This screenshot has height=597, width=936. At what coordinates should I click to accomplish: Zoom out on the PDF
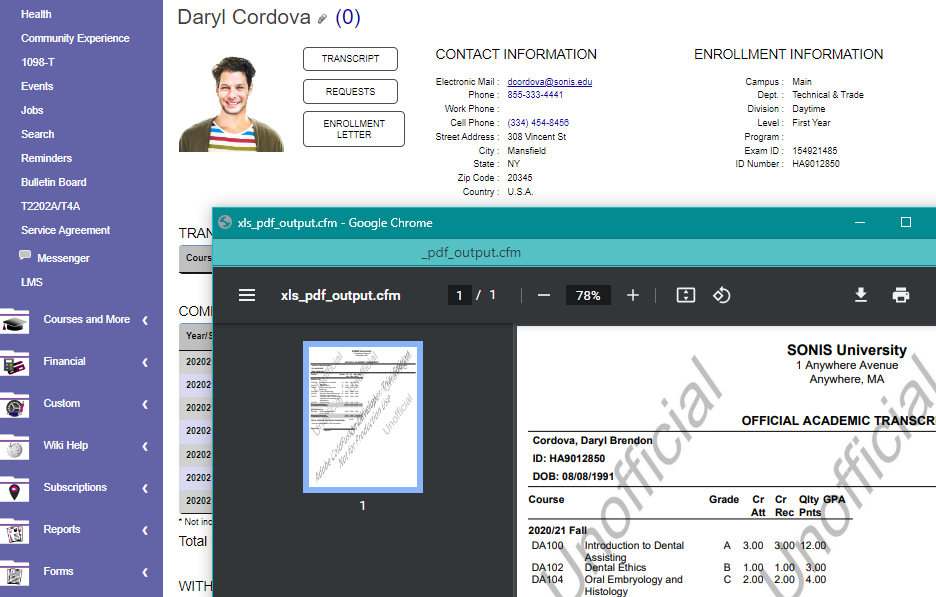point(544,295)
